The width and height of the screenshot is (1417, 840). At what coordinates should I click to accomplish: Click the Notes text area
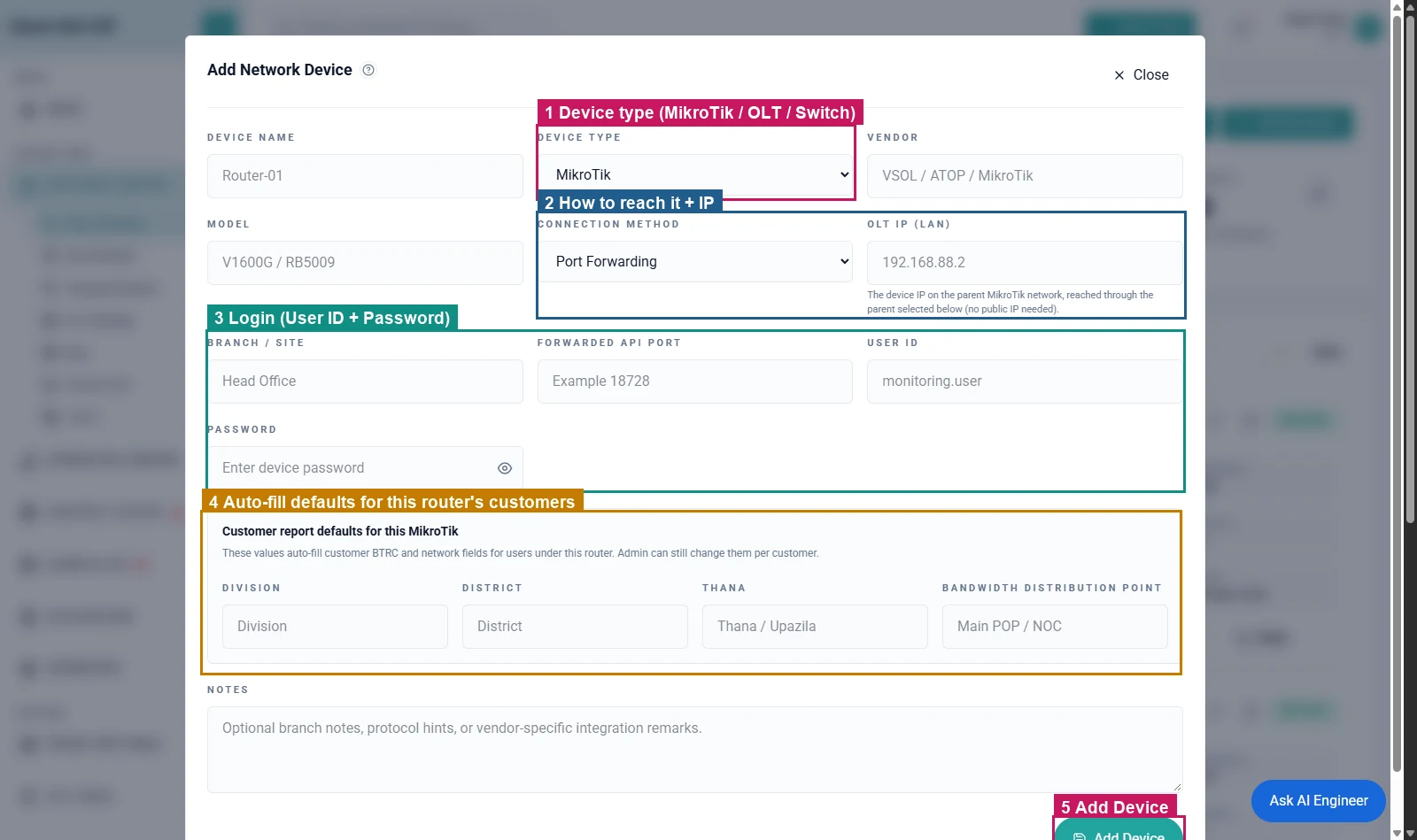695,749
